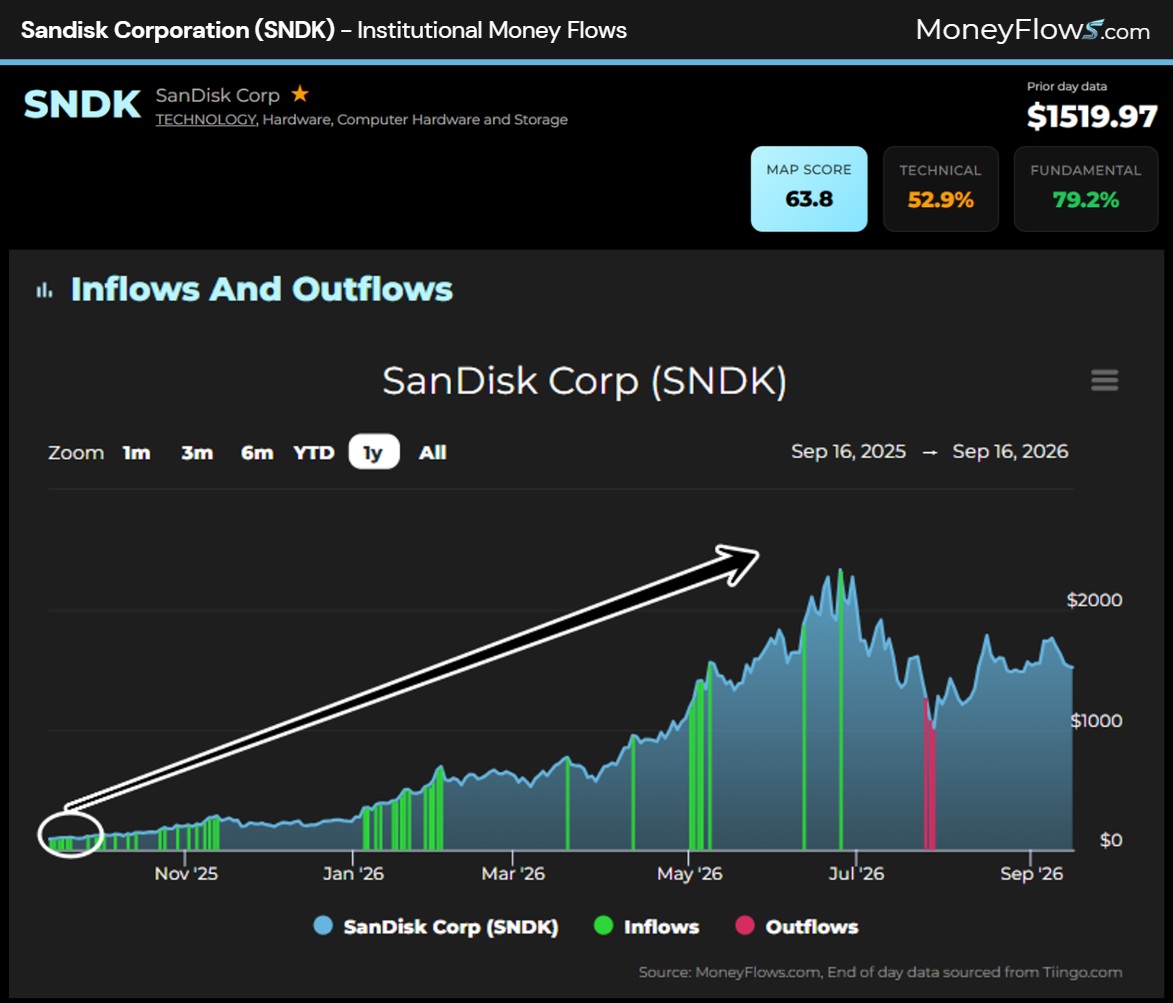
Task: Click the Source: MoneyFlows.com credit text
Action: click(880, 972)
